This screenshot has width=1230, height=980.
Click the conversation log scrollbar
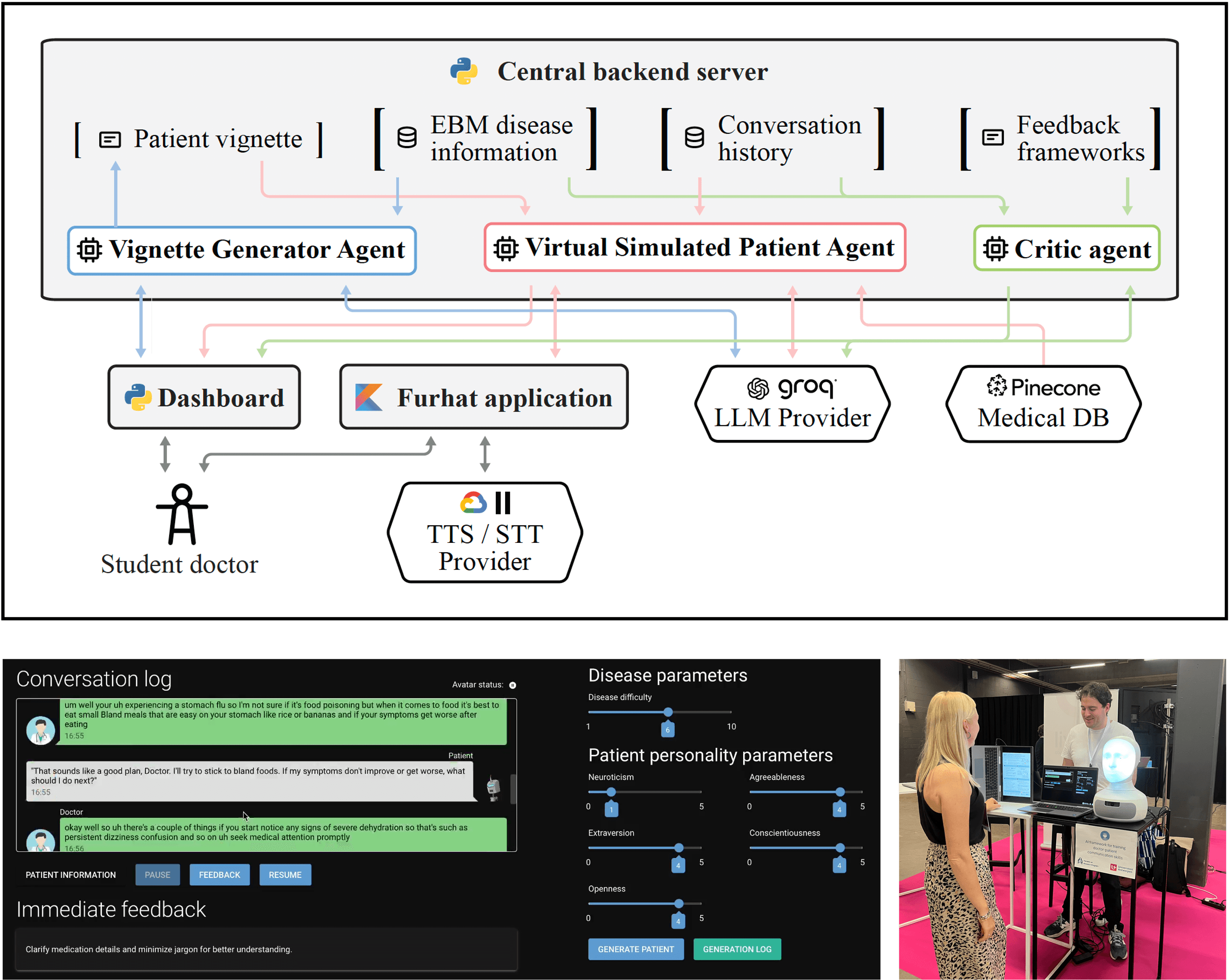(x=513, y=789)
